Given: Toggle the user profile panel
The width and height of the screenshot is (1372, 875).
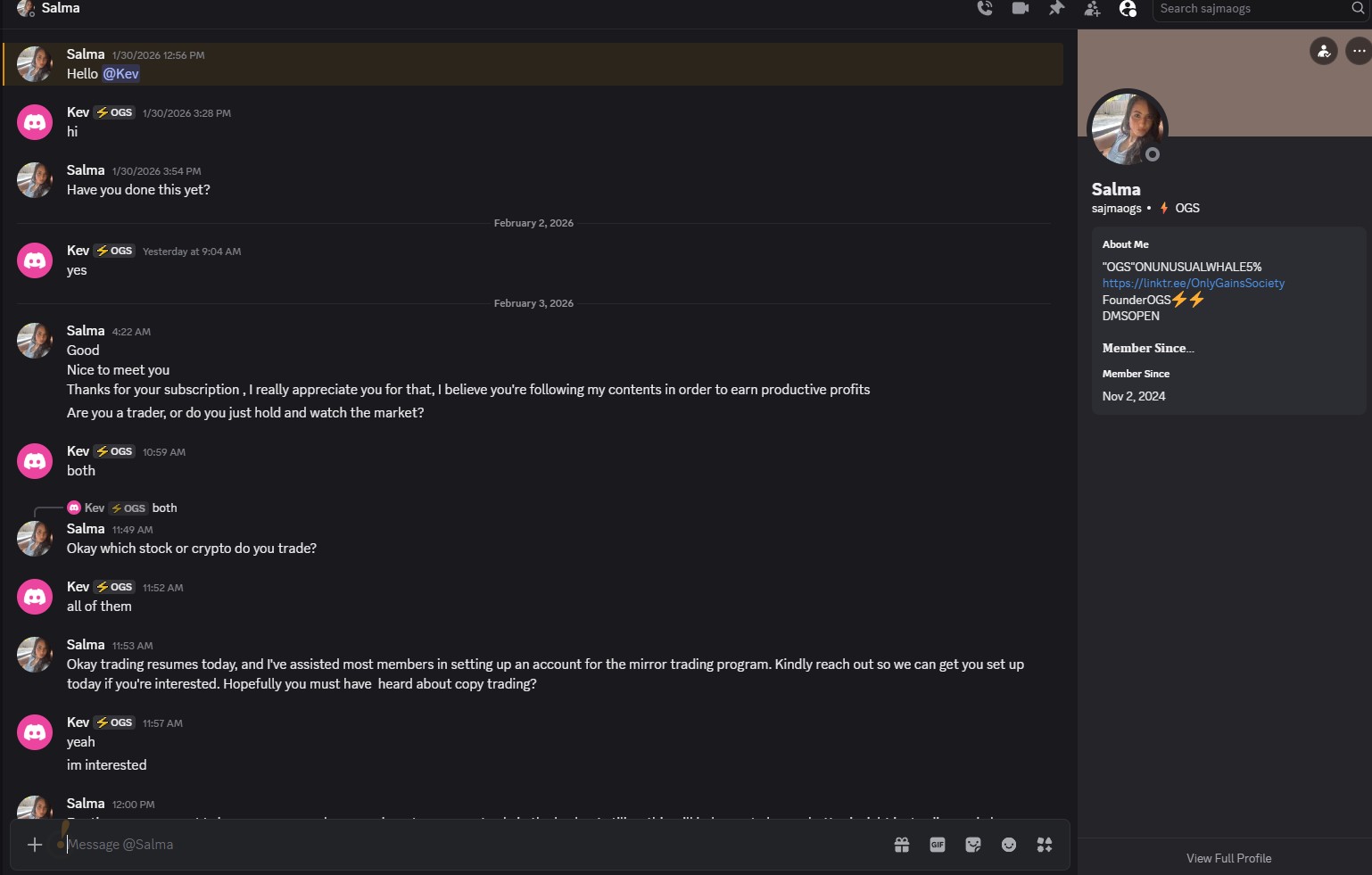Looking at the screenshot, I should 1128,9.
